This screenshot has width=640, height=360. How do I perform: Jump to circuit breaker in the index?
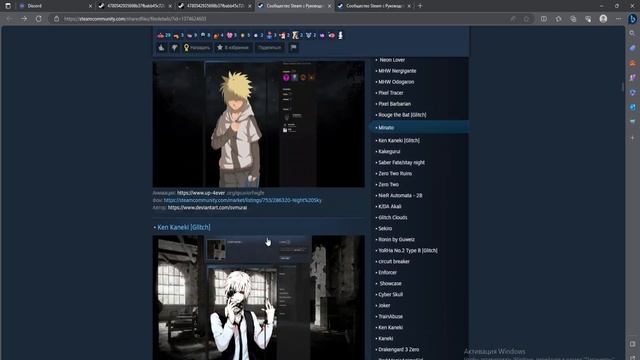pos(394,262)
